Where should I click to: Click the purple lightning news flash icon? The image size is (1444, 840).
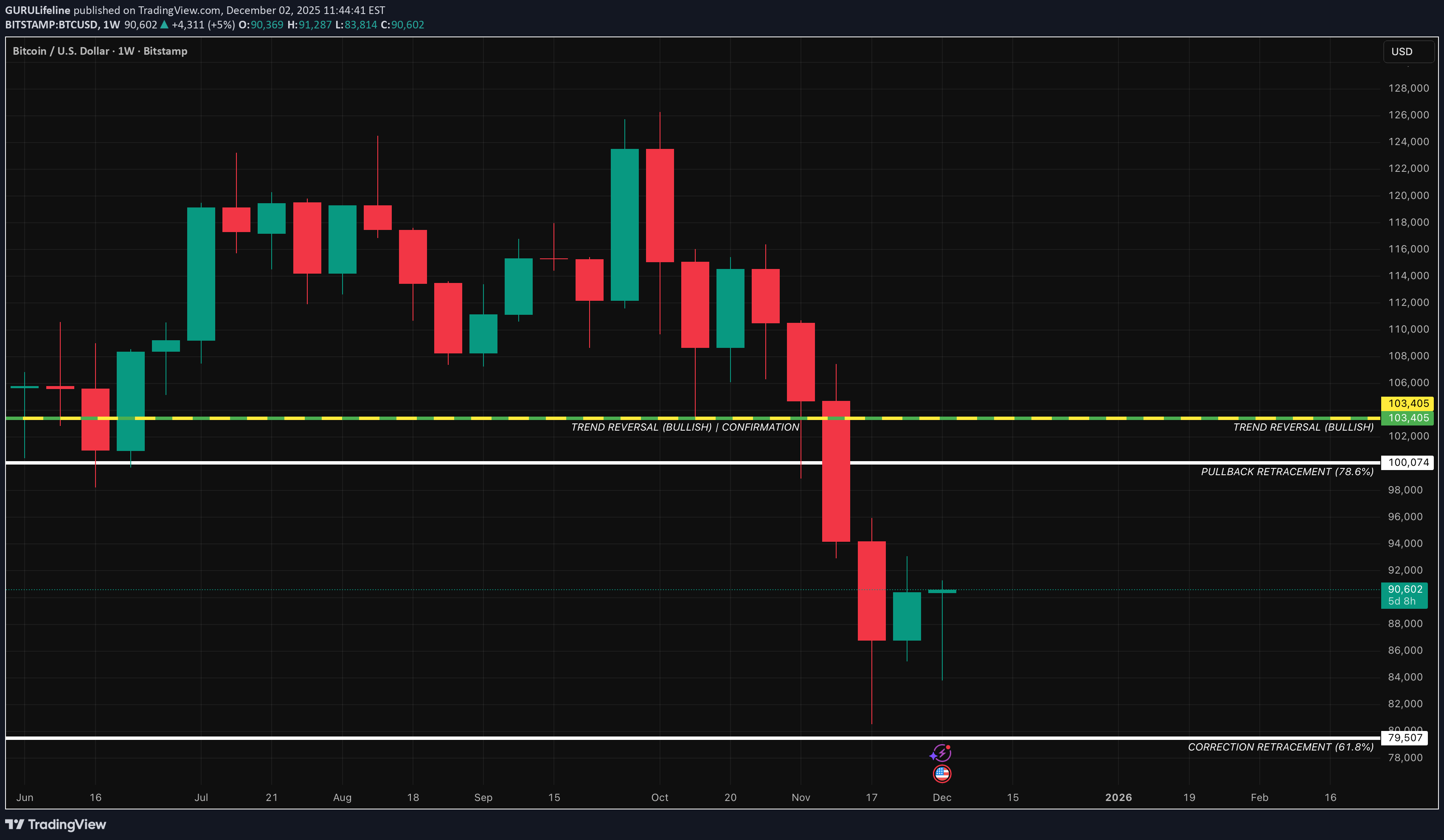941,752
